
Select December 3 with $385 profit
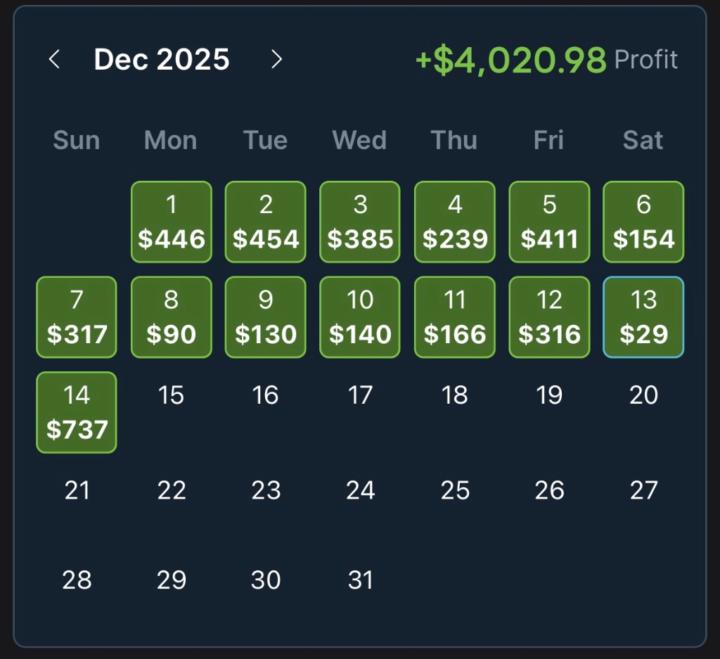(360, 222)
